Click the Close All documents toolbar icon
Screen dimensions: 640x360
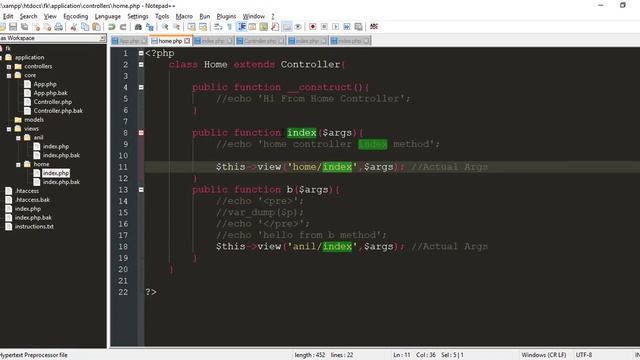coord(47,27)
